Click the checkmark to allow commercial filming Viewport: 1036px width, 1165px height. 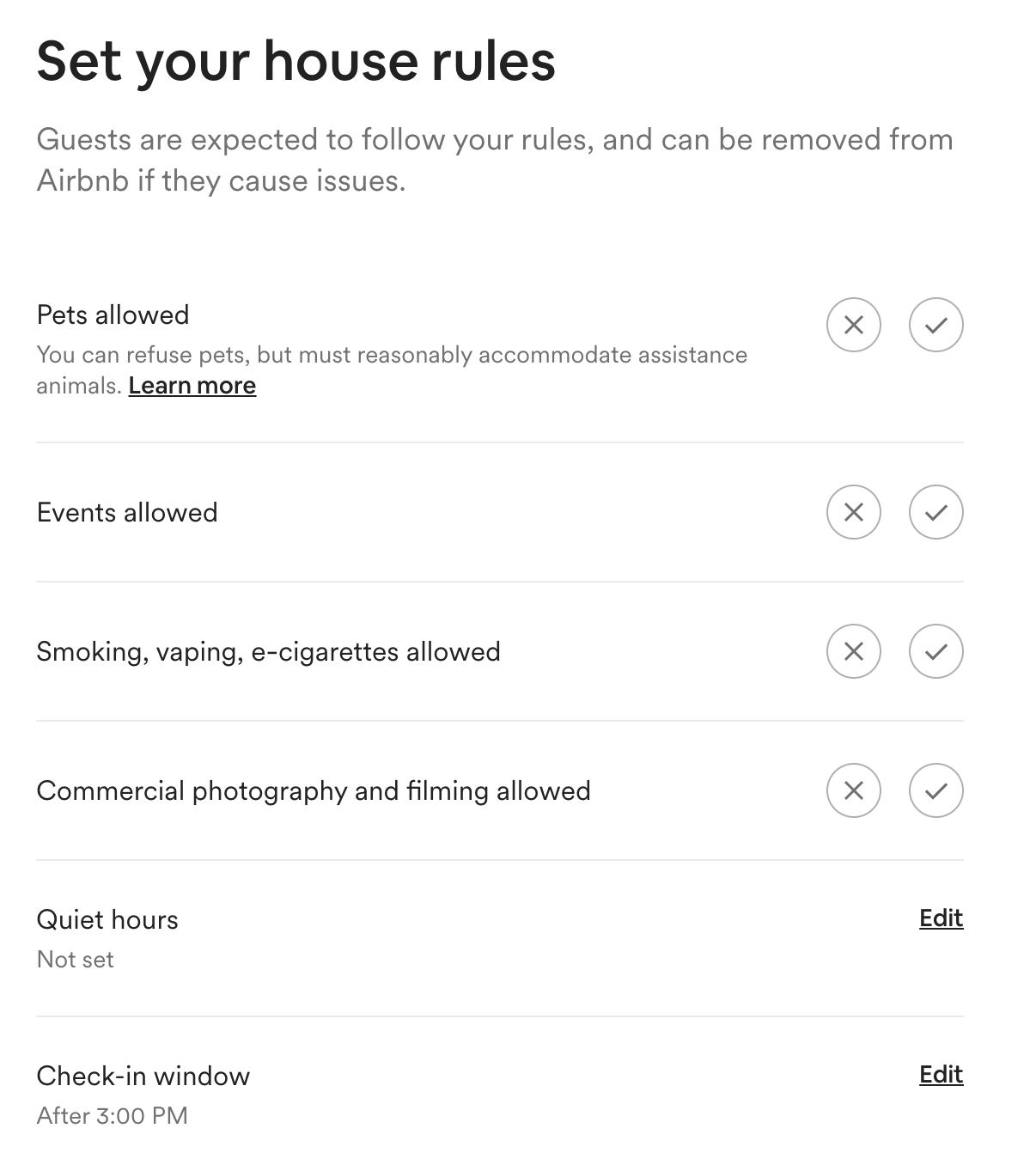click(935, 790)
